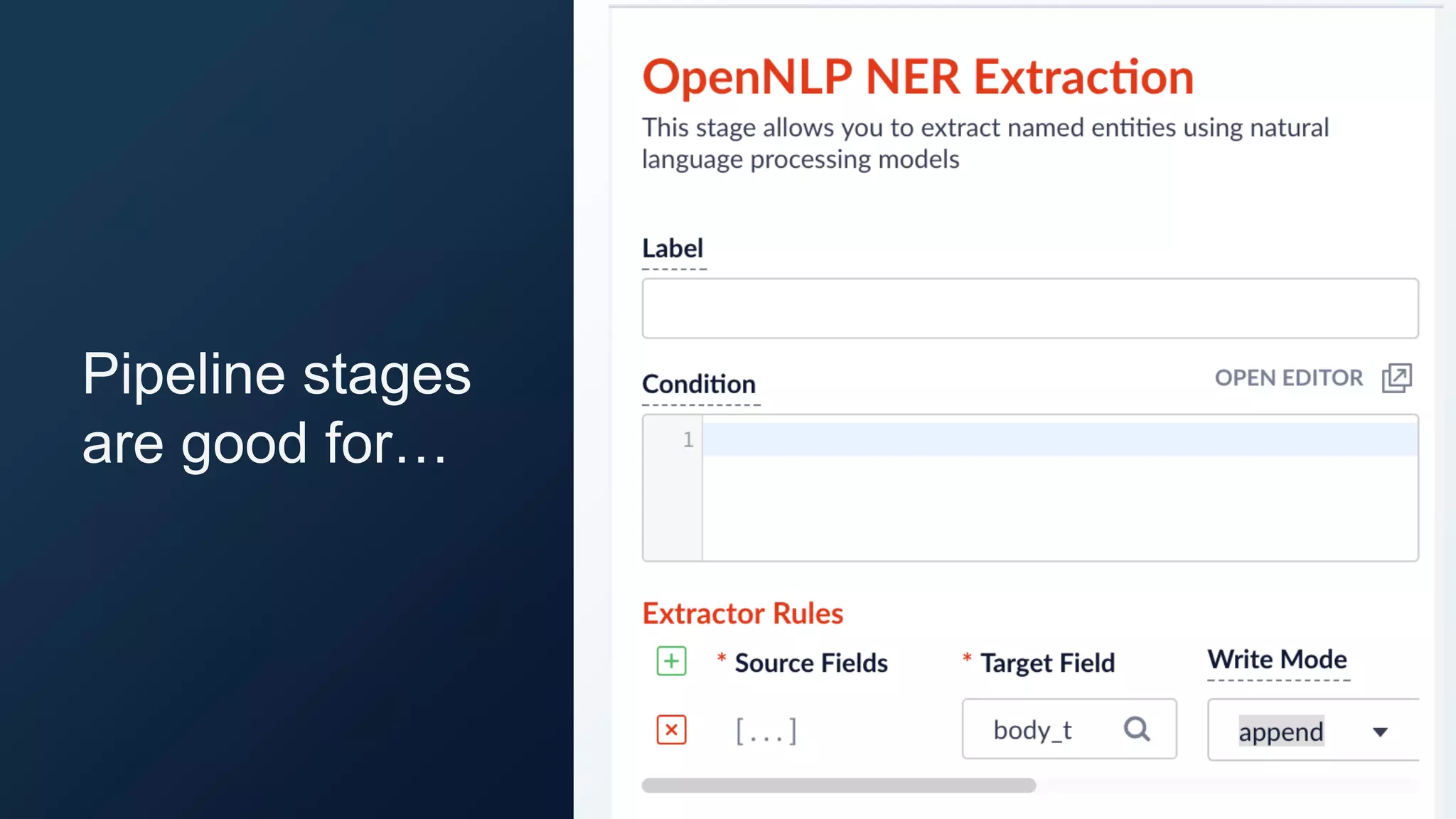Click the body_t target field text
Viewport: 1456px width, 819px height.
click(x=1032, y=730)
